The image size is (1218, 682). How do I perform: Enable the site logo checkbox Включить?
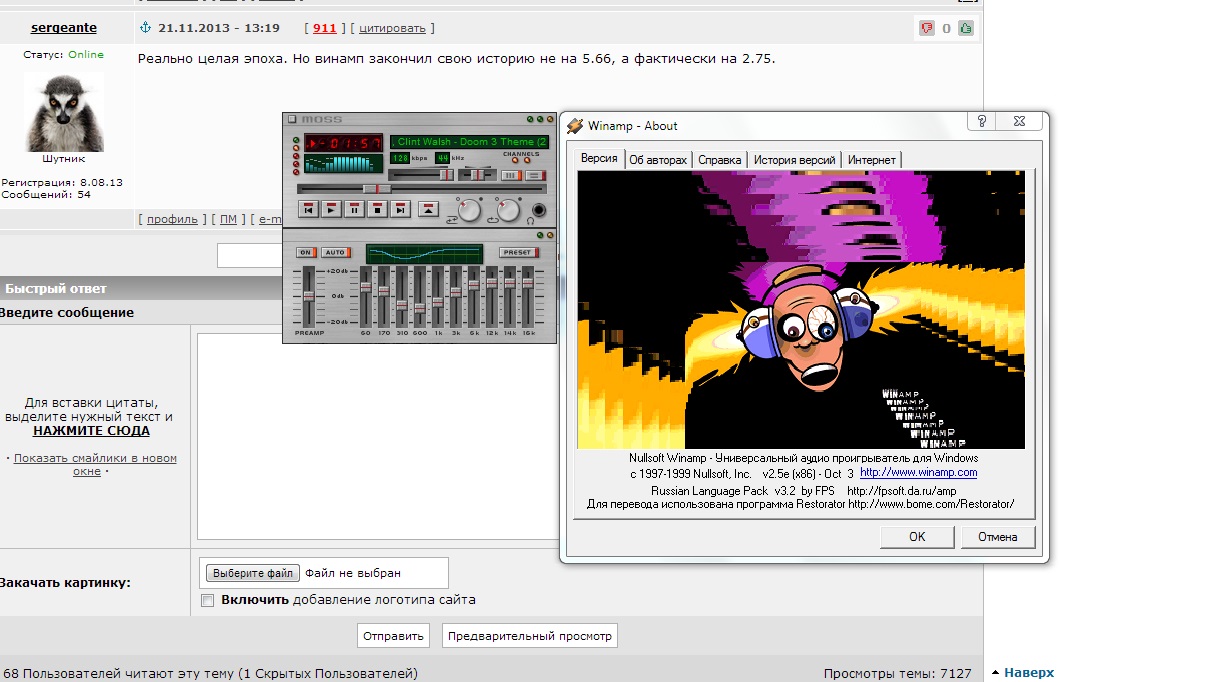pos(207,600)
